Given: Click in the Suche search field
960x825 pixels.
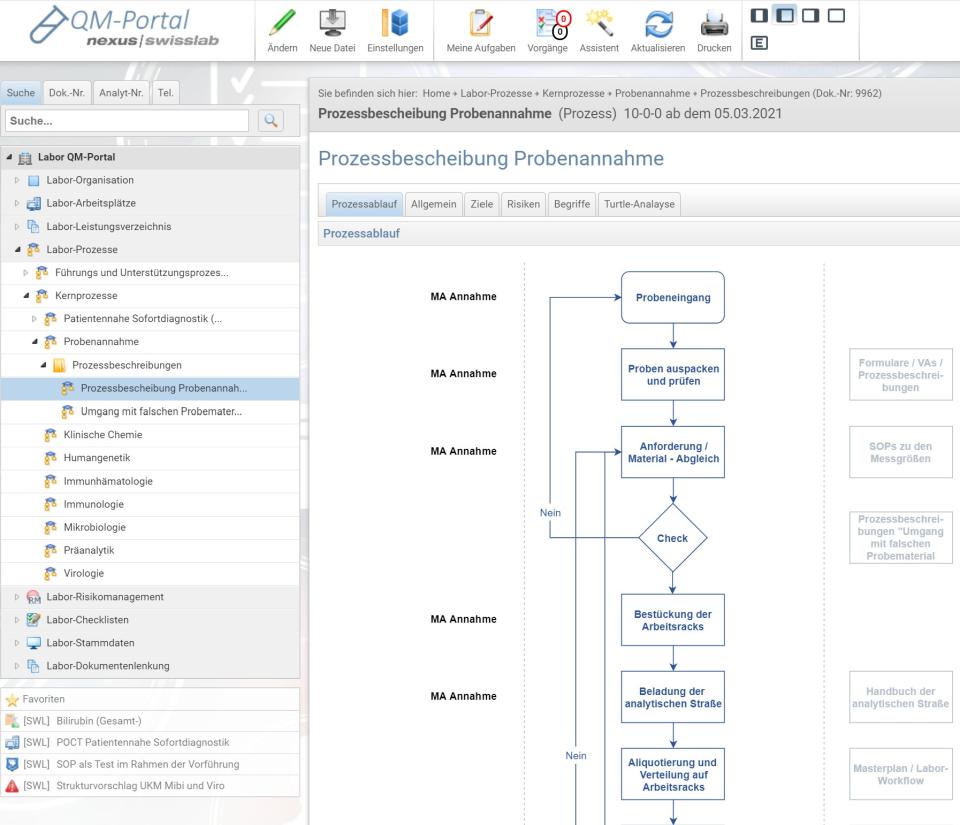Looking at the screenshot, I should 125,121.
